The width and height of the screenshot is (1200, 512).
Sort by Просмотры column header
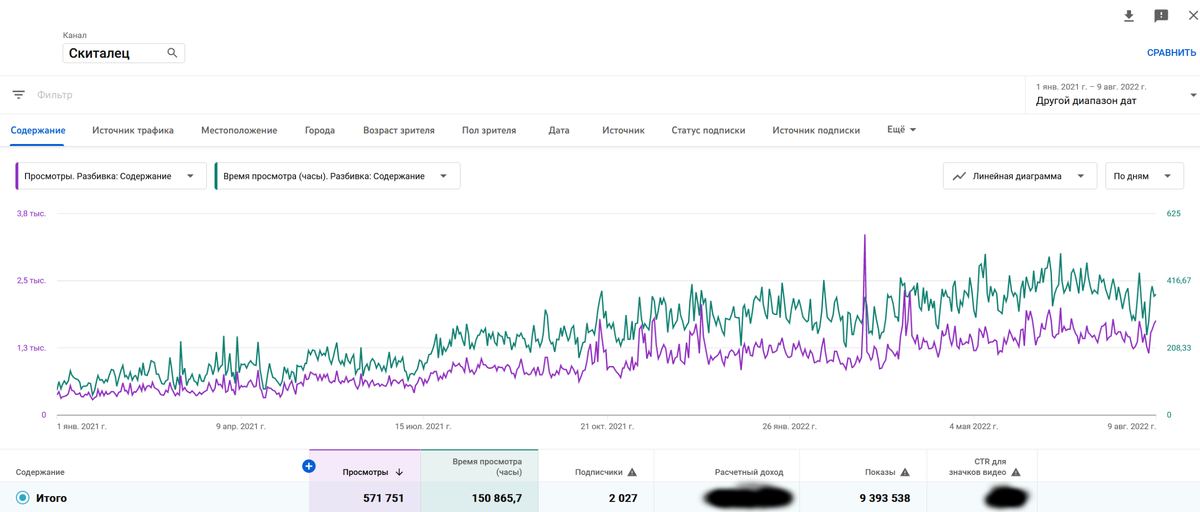pyautogui.click(x=365, y=472)
